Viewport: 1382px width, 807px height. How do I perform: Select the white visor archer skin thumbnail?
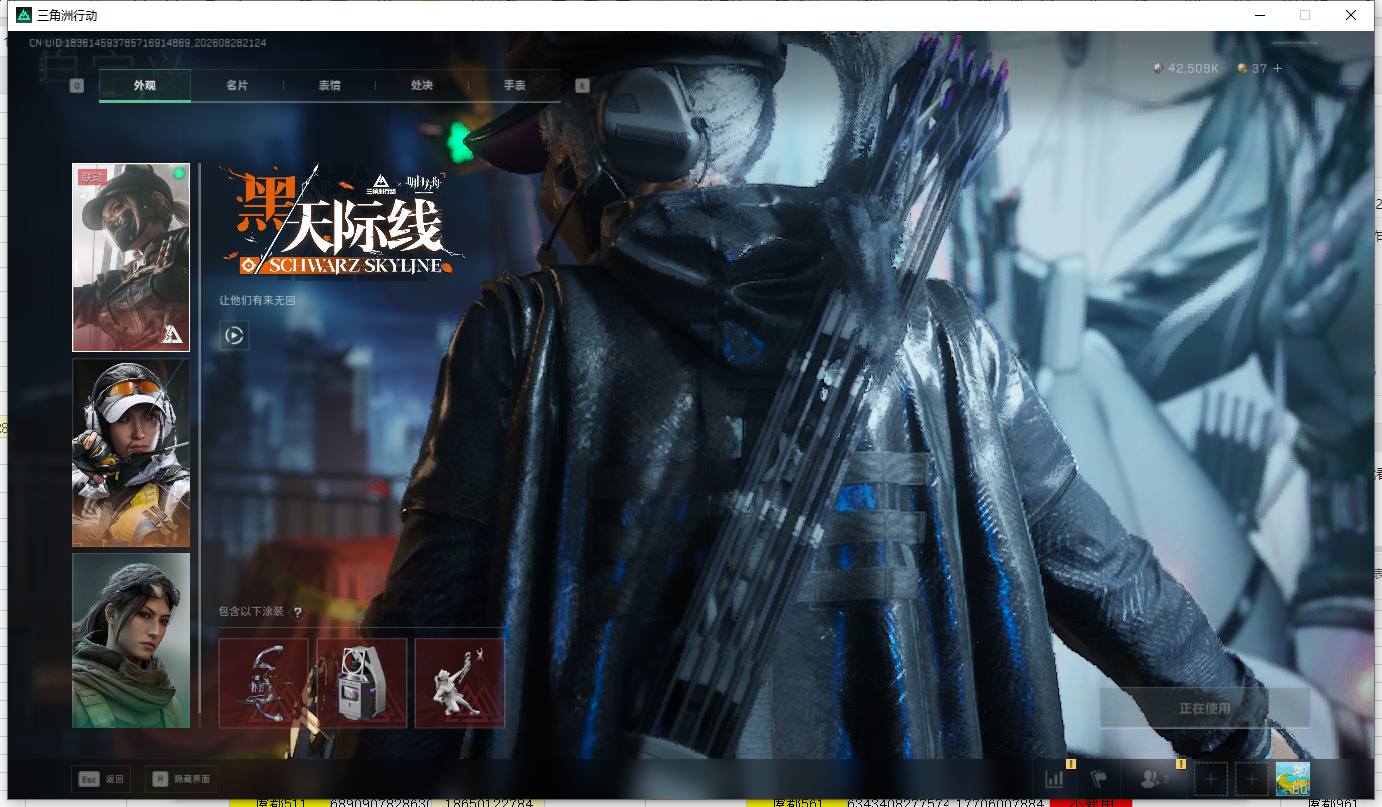(131, 453)
